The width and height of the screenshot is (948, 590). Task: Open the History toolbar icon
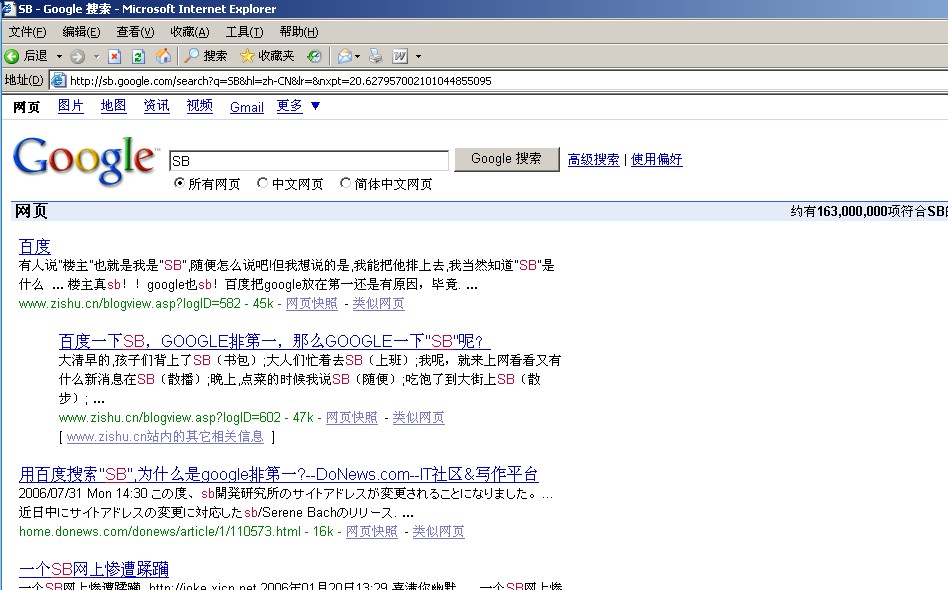pos(314,56)
